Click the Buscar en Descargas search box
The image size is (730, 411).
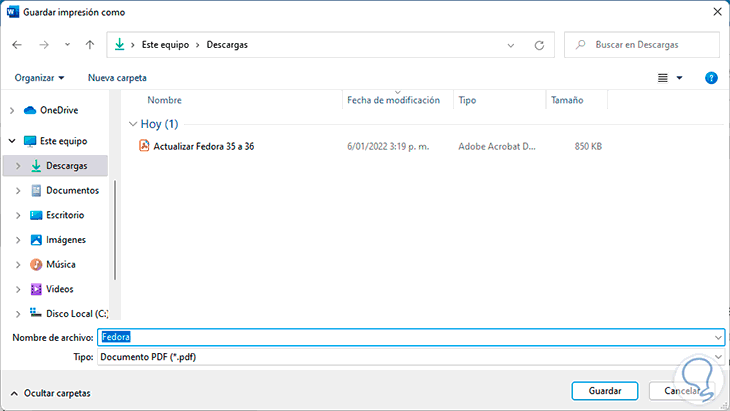click(x=642, y=45)
